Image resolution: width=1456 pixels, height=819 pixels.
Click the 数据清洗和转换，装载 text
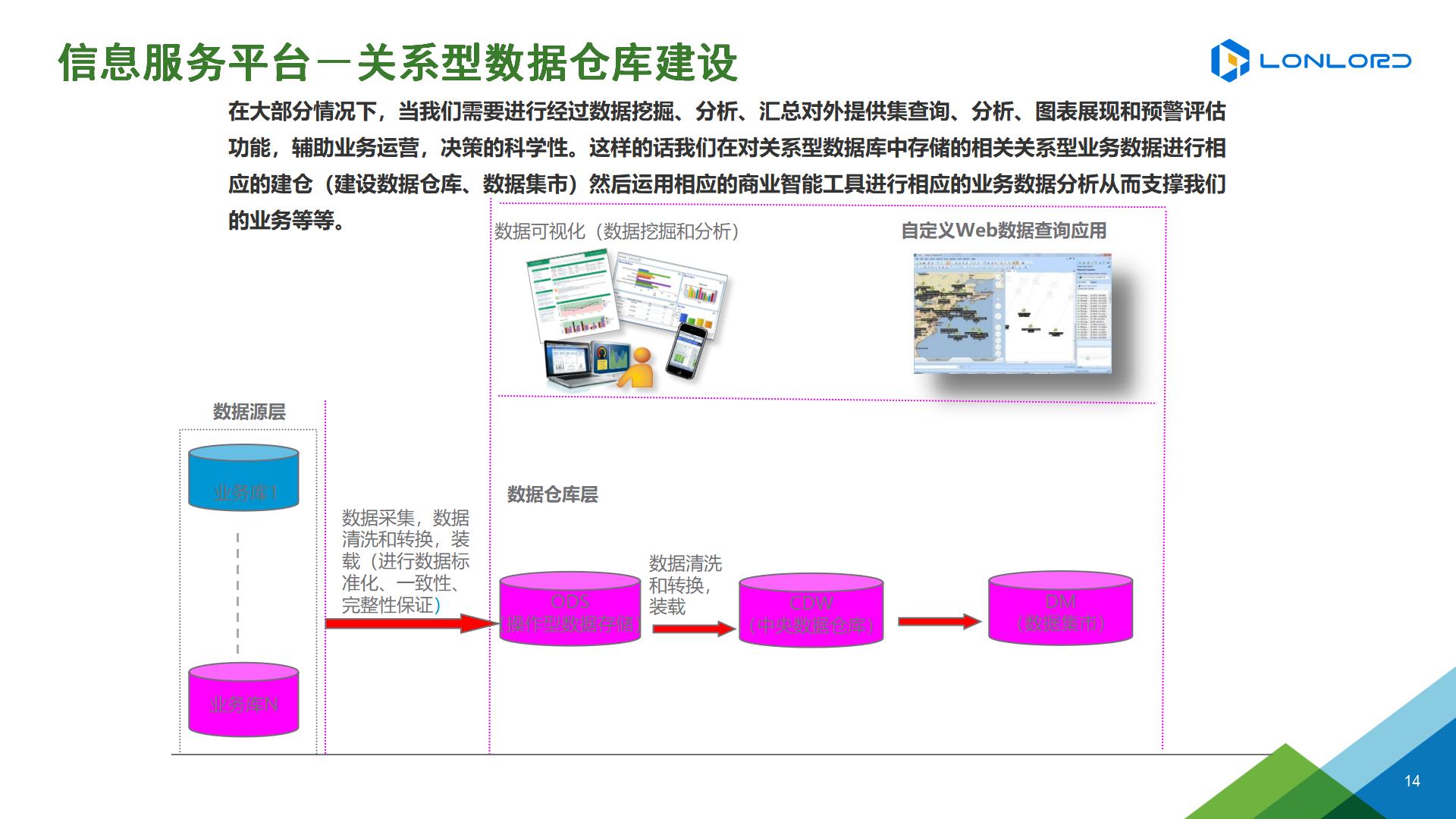pyautogui.click(x=685, y=585)
